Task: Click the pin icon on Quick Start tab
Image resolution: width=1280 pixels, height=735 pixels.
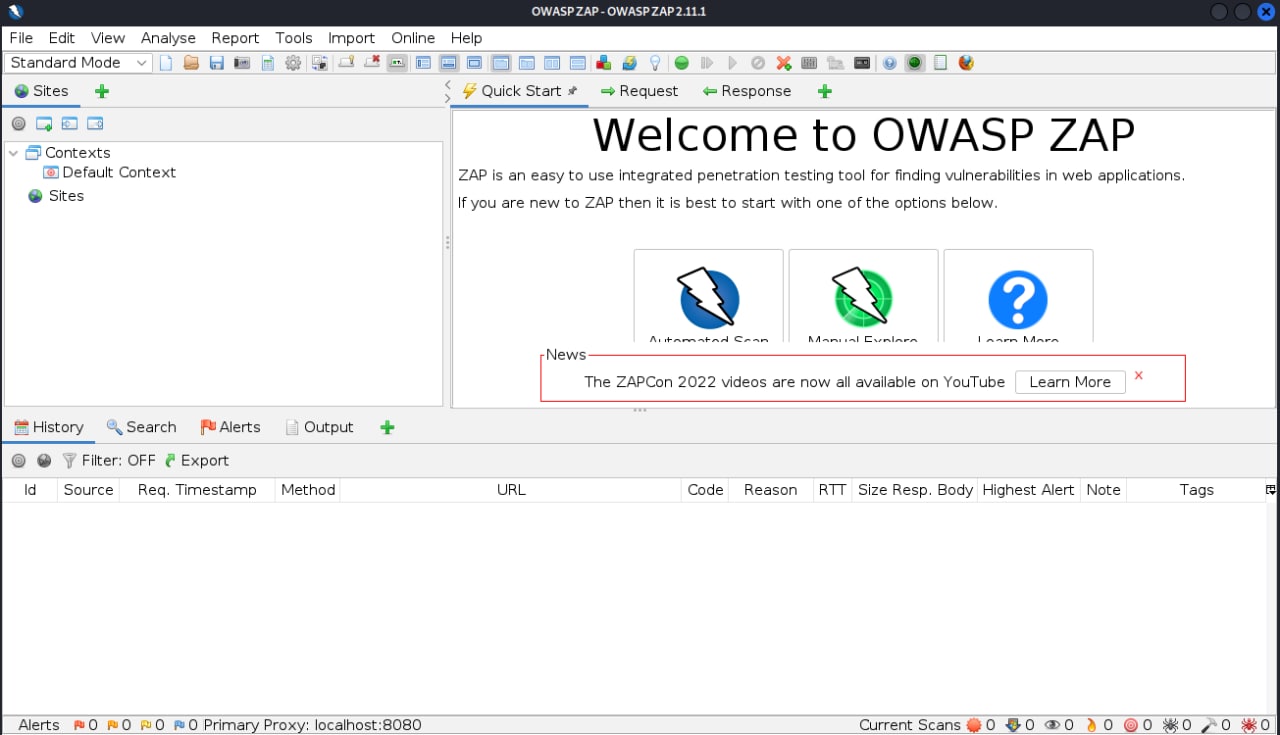Action: 573,91
